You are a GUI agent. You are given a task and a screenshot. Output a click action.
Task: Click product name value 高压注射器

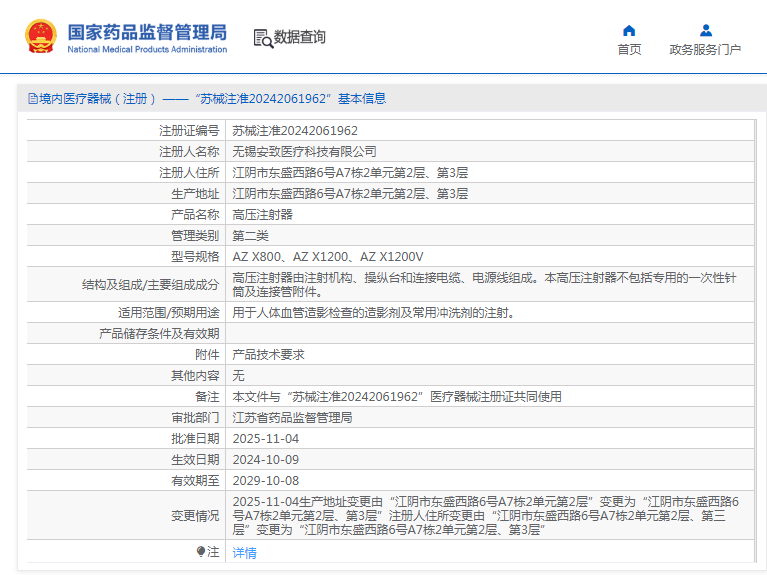pos(263,215)
